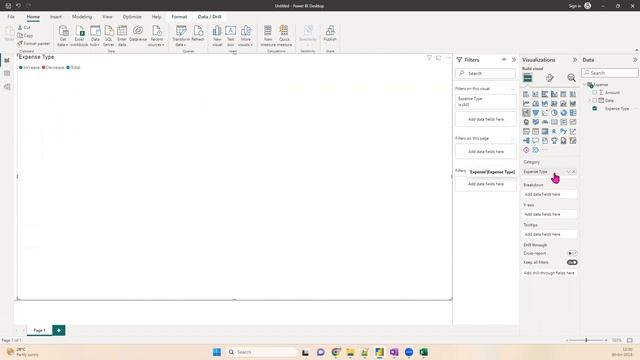The height and width of the screenshot is (360, 640).
Task: Open Dataverse from the ribbon
Action: 138,34
